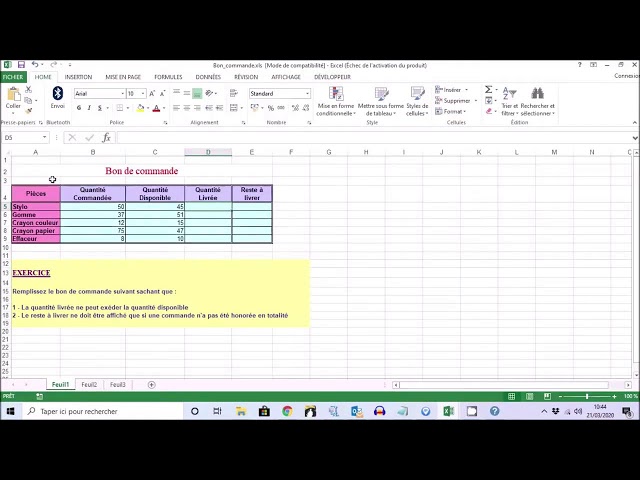Image resolution: width=640 pixels, height=480 pixels.
Task: Click the orientation text angle icon
Action: click(209, 93)
